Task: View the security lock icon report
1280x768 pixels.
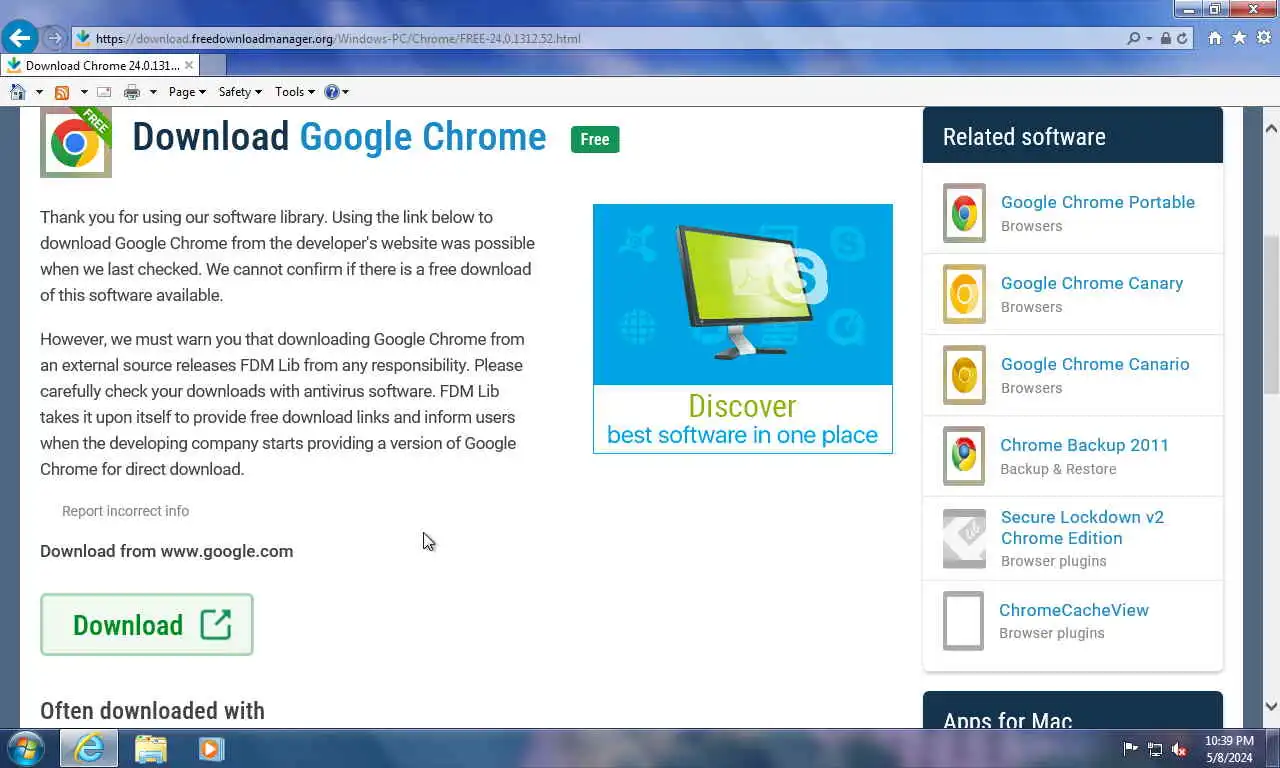Action: point(1164,38)
